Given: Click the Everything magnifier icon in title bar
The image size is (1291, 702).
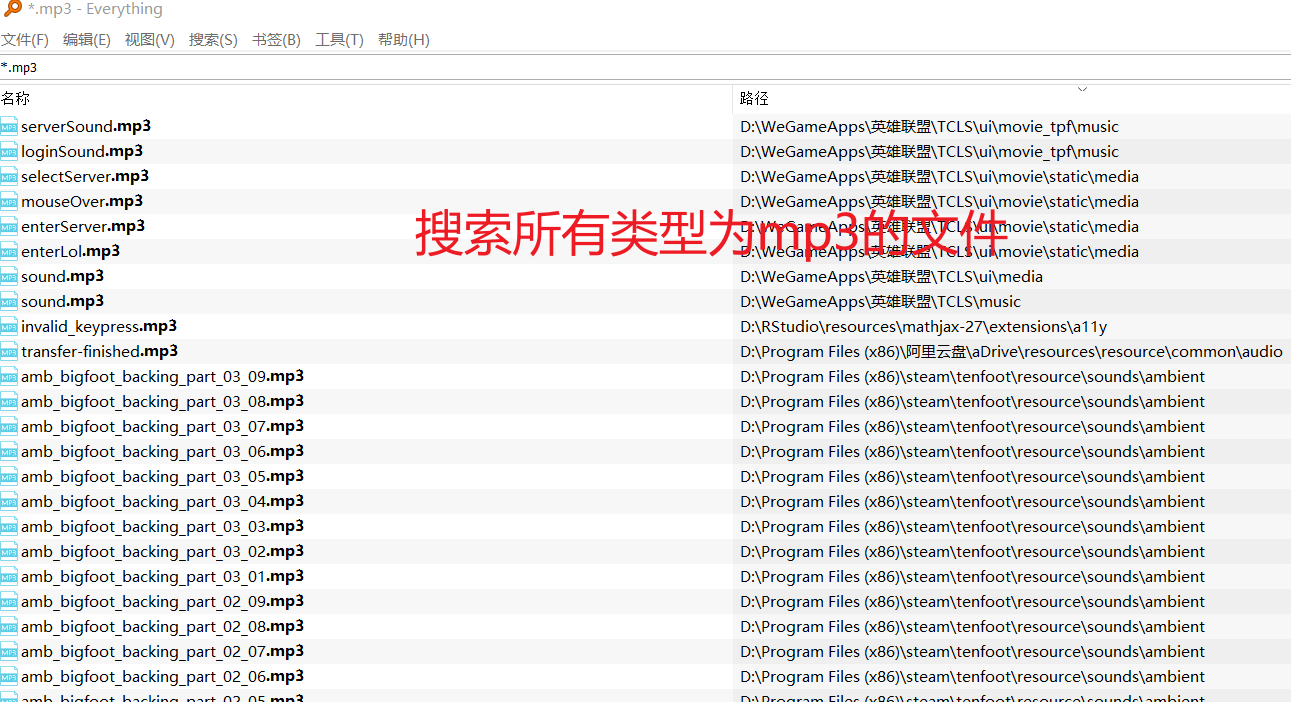Looking at the screenshot, I should pos(12,9).
